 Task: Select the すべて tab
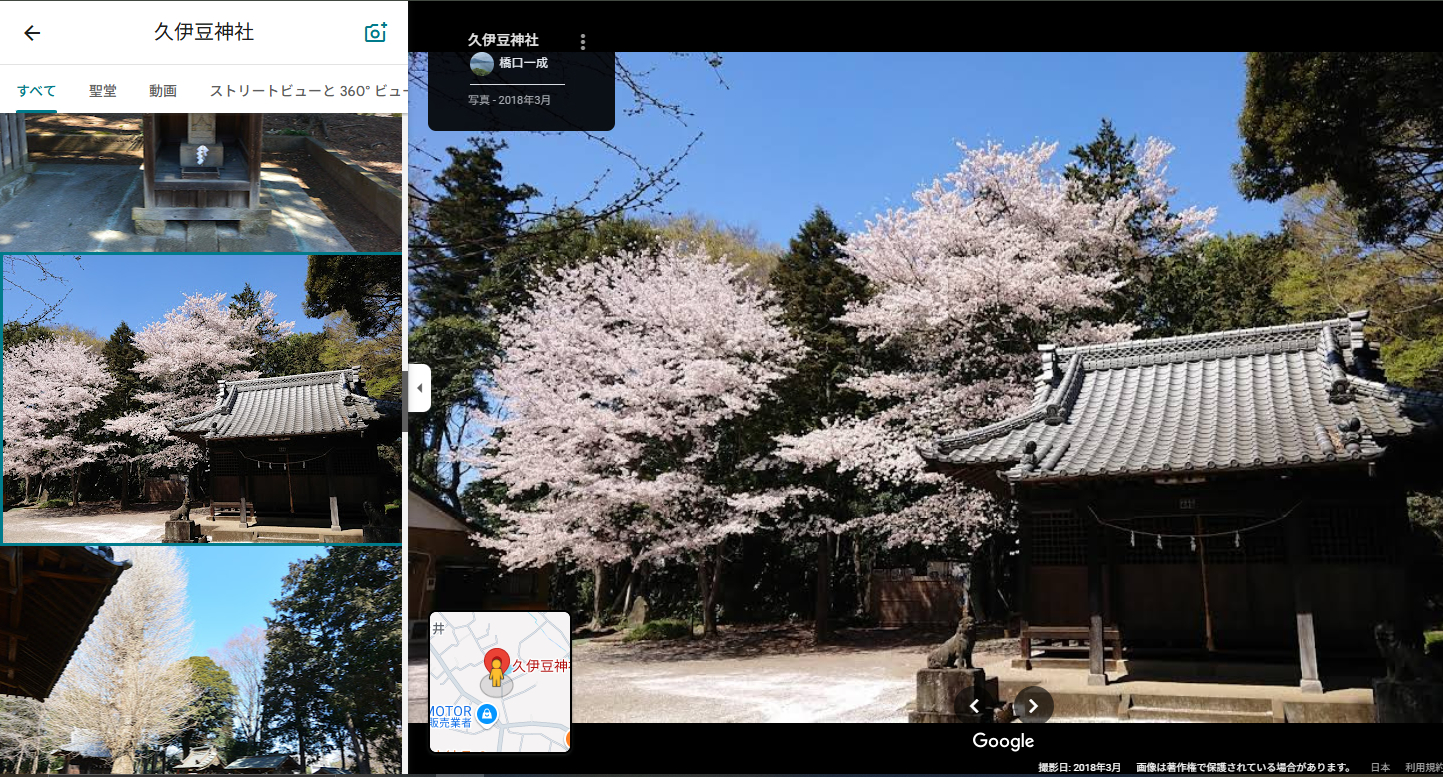tap(35, 90)
